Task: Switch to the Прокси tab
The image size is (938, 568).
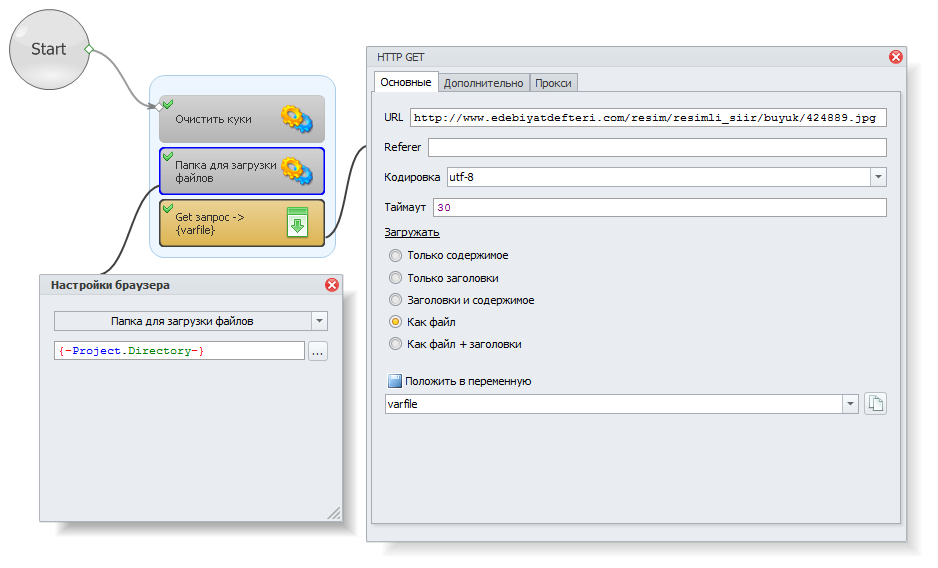Action: [x=553, y=83]
